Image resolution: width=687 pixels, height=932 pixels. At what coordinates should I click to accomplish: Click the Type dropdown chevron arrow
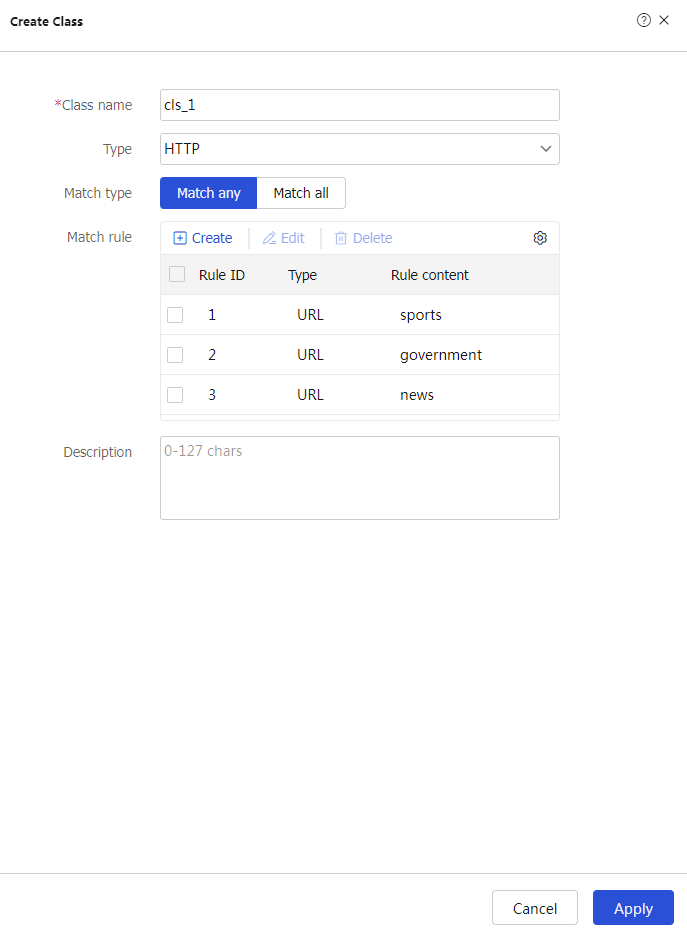[546, 149]
